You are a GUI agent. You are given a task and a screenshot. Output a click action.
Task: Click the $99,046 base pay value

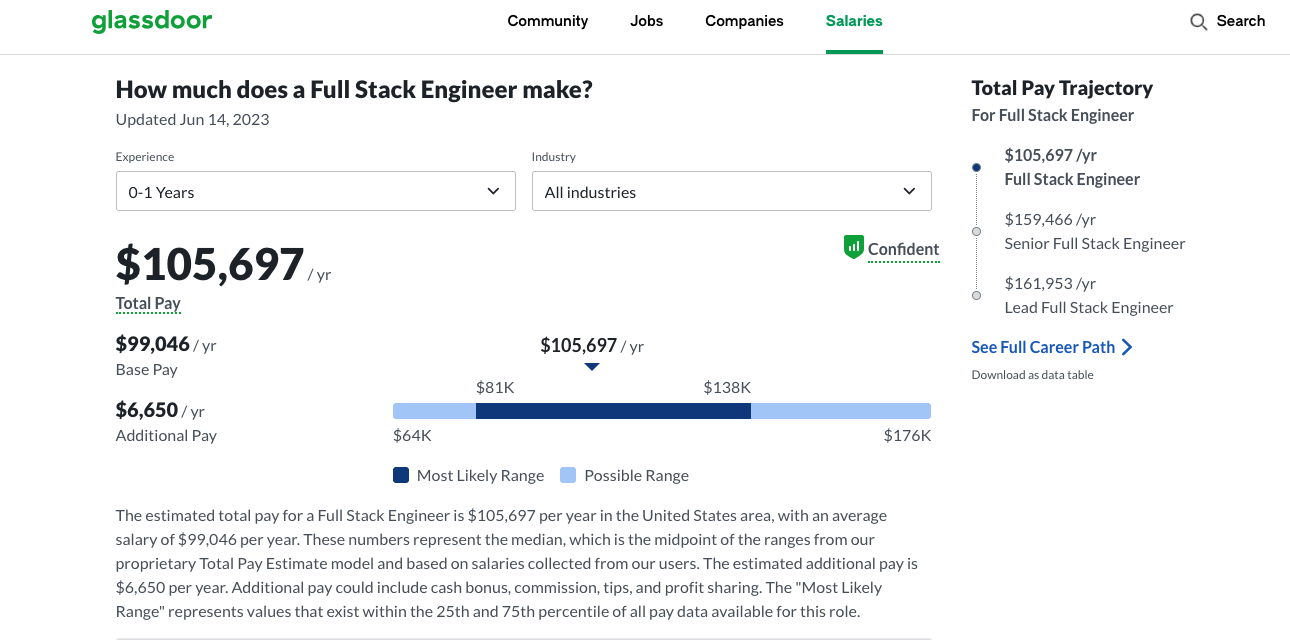pyautogui.click(x=153, y=344)
